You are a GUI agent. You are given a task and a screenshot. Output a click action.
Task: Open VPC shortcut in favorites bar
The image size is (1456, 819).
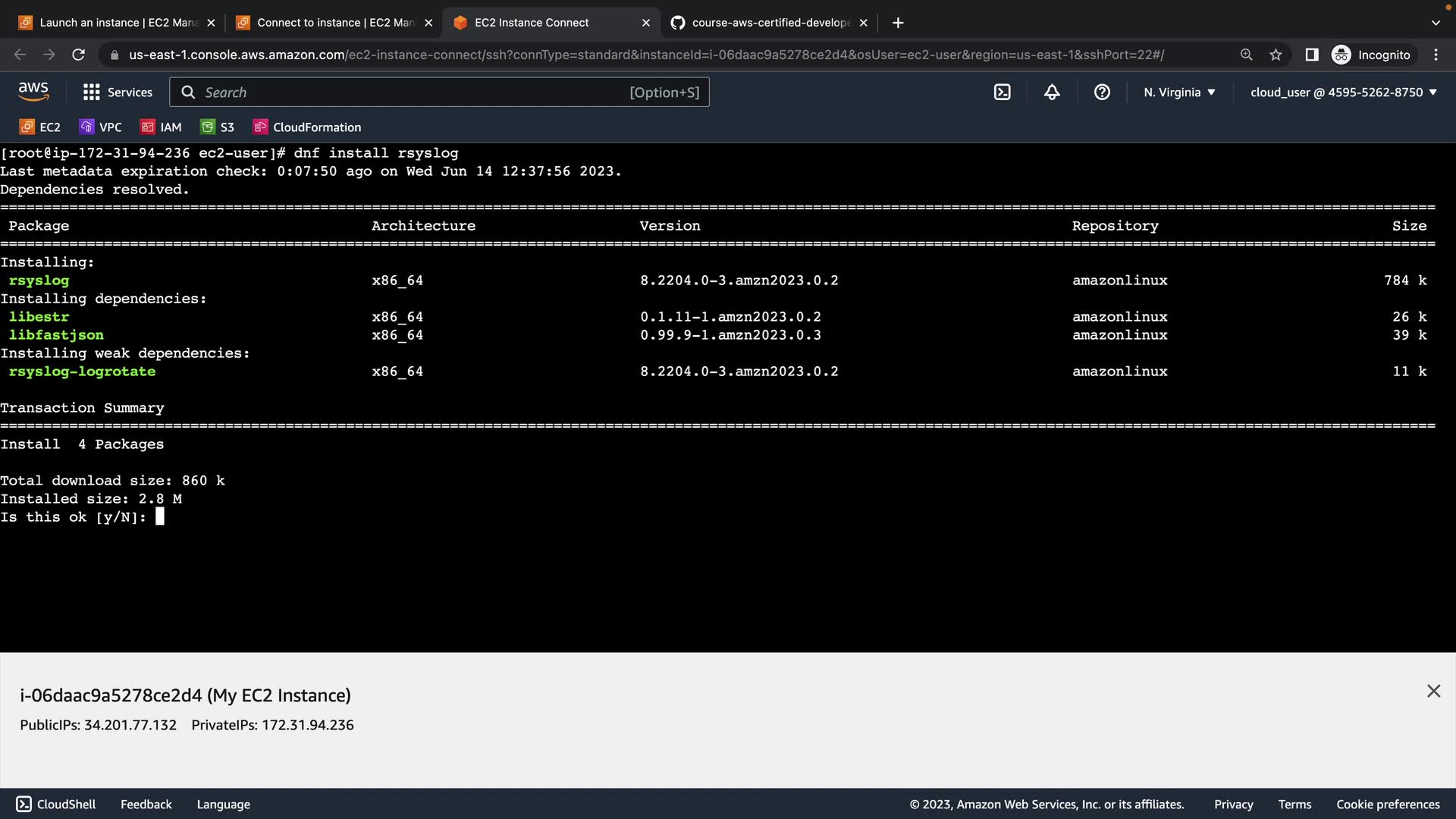click(101, 127)
